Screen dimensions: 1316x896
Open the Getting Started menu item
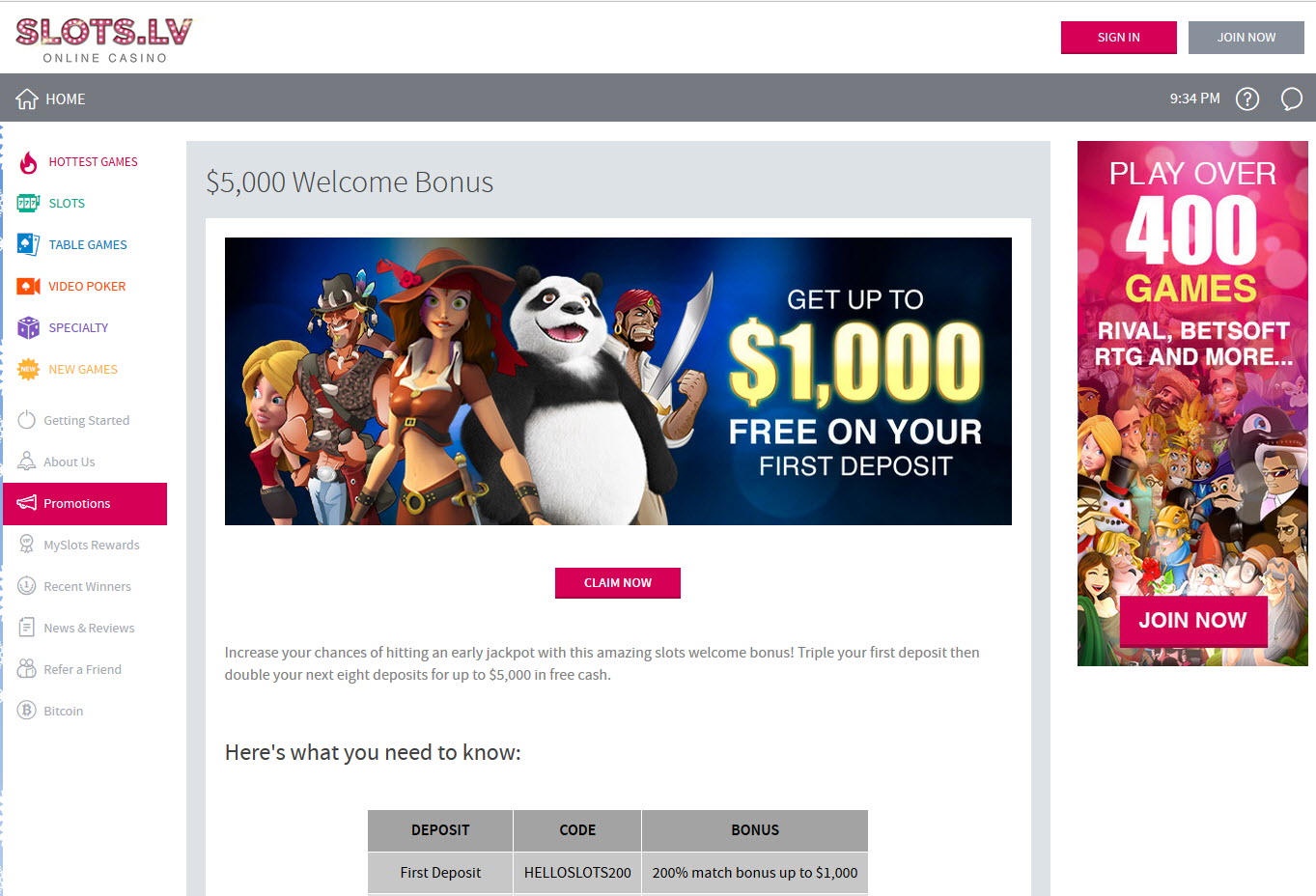[85, 421]
